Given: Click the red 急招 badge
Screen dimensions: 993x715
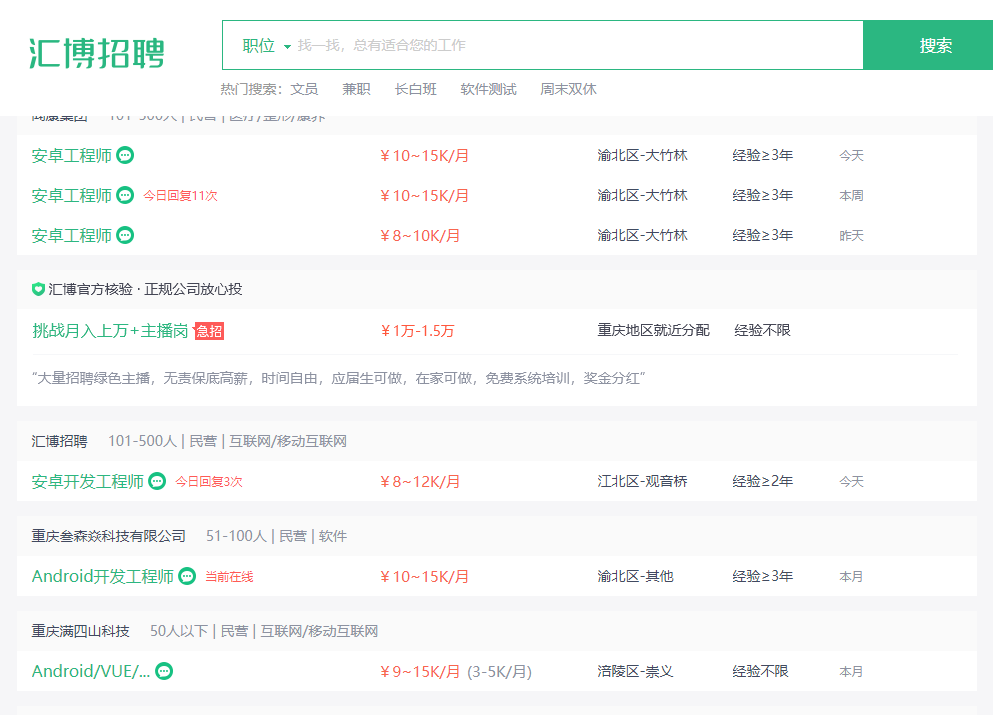Looking at the screenshot, I should pos(208,331).
